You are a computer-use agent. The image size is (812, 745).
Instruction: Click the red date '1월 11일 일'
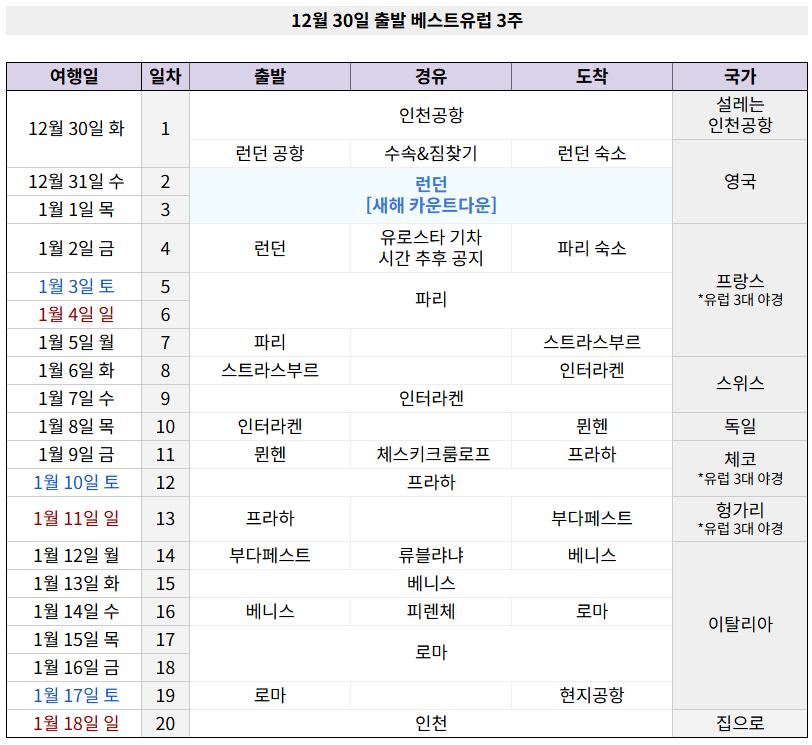74,519
